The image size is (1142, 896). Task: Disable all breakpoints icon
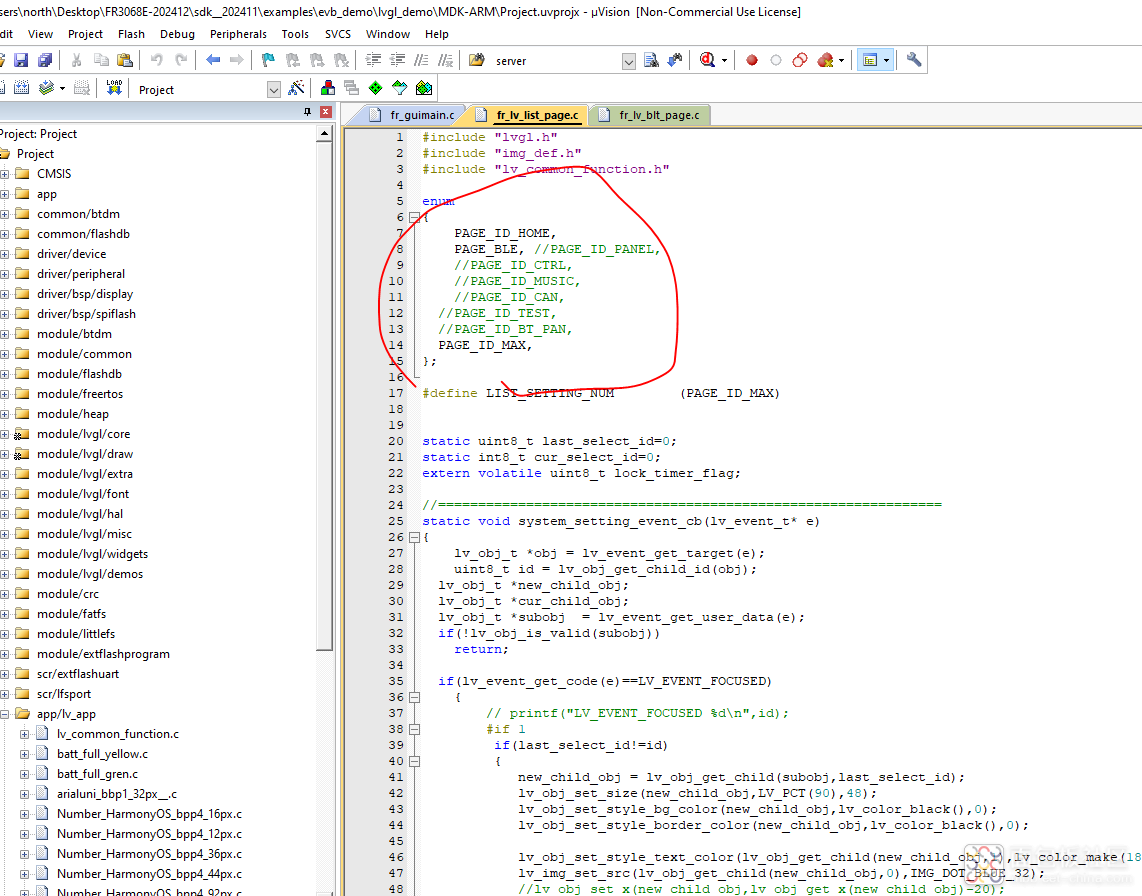pyautogui.click(x=800, y=60)
